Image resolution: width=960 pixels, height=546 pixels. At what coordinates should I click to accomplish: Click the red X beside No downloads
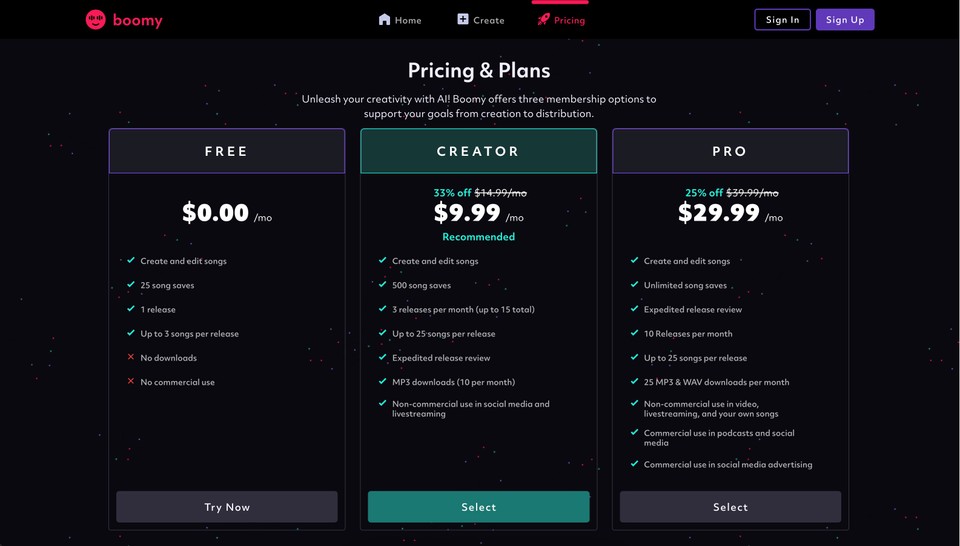130,357
